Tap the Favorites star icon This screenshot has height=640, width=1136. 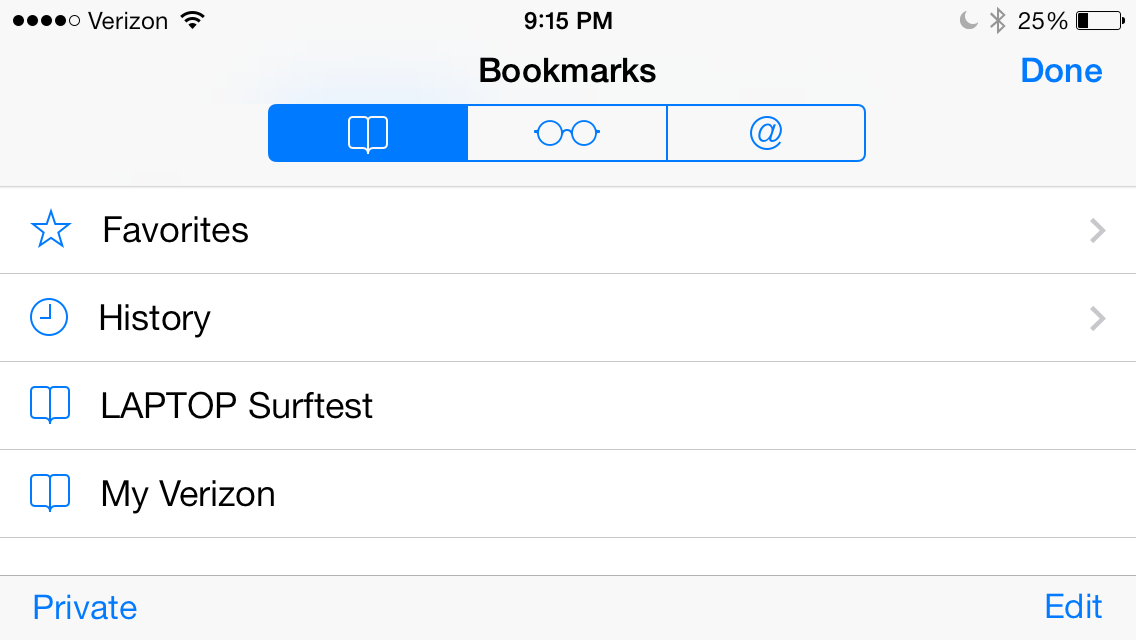(50, 230)
